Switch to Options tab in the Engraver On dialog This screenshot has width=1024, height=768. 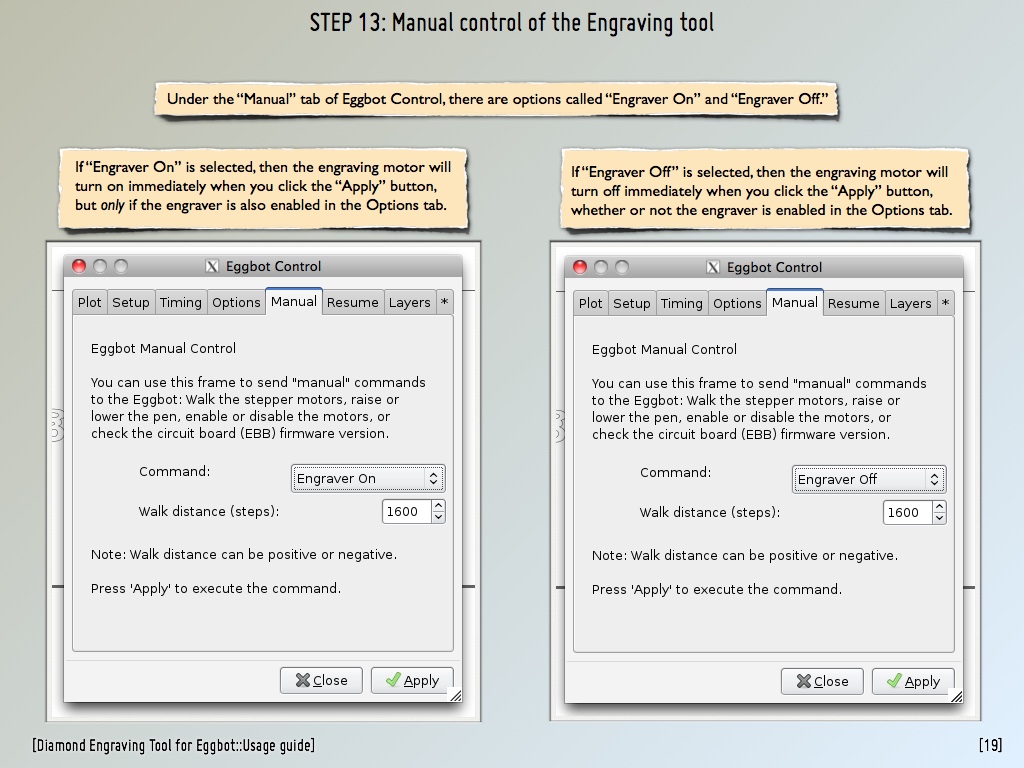pyautogui.click(x=236, y=302)
